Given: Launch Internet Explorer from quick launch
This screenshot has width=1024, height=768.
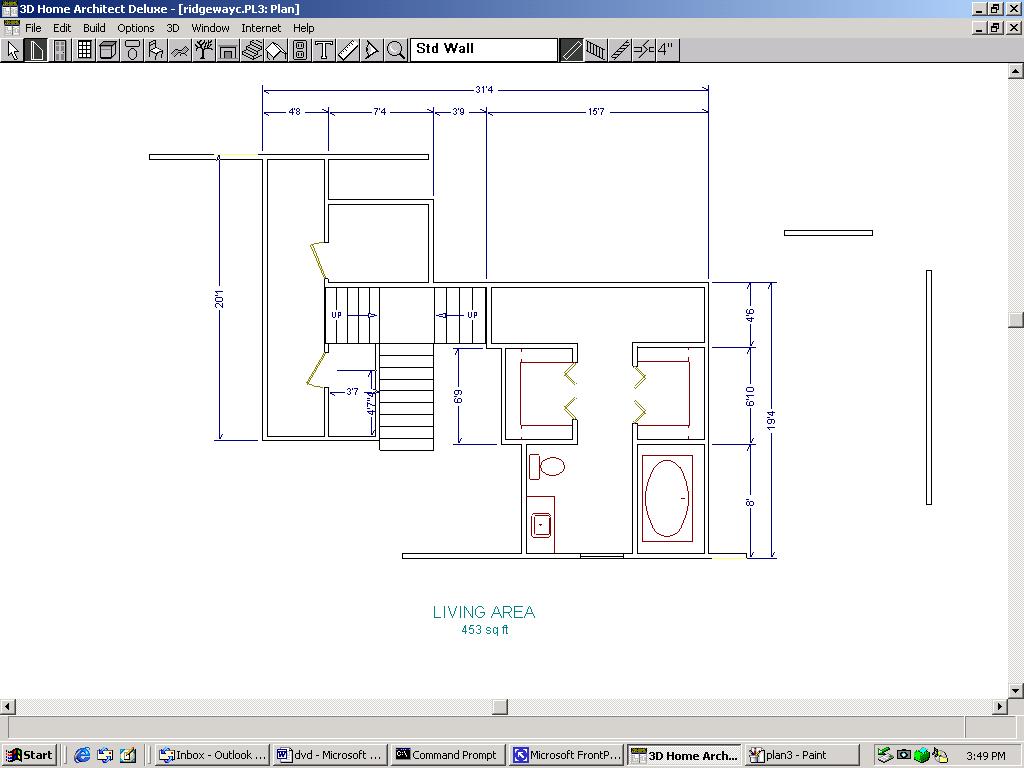Looking at the screenshot, I should [x=82, y=756].
